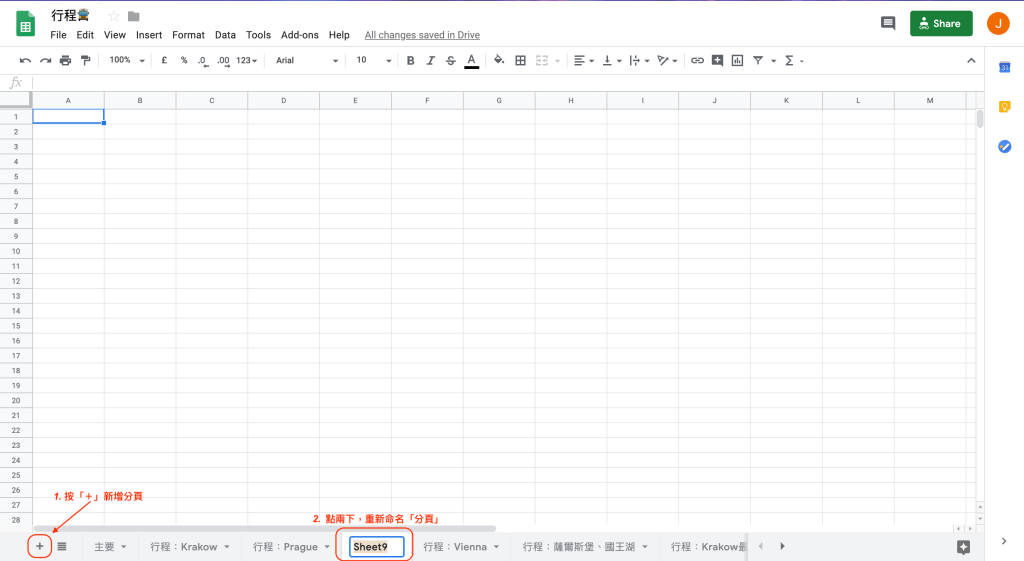This screenshot has width=1024, height=561.
Task: Click the insert link icon
Action: coord(697,61)
